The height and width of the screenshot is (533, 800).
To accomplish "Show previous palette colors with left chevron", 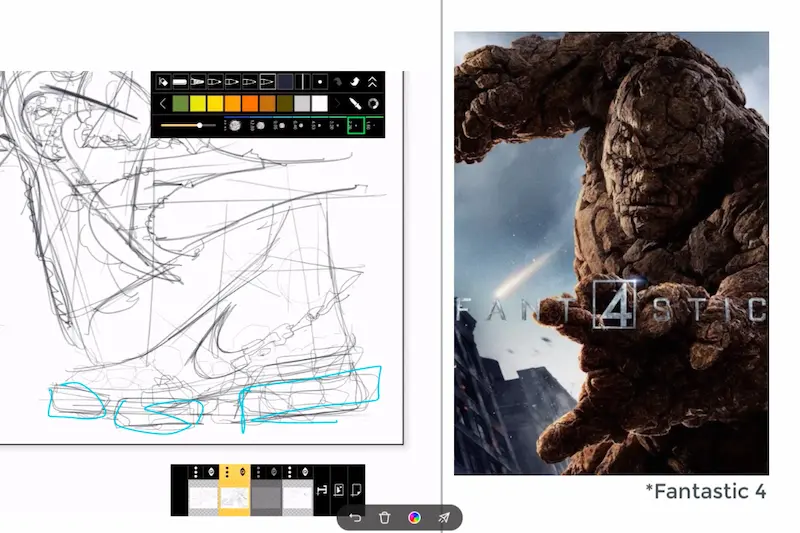I will pos(163,104).
